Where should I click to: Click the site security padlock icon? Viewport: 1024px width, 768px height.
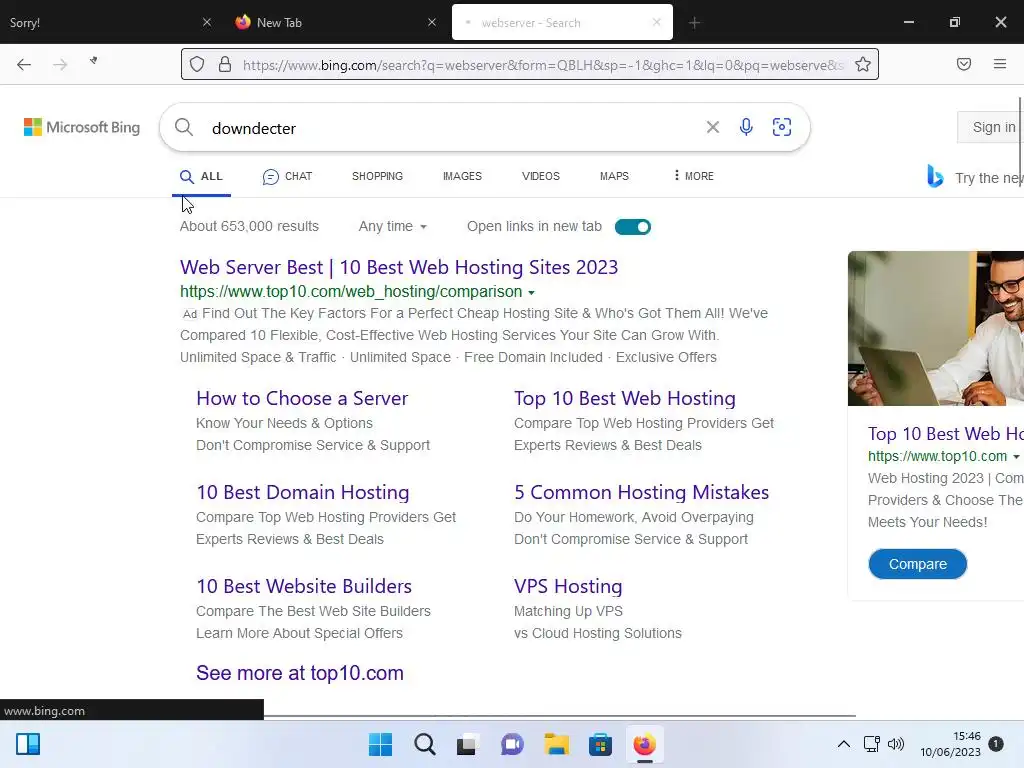point(225,64)
